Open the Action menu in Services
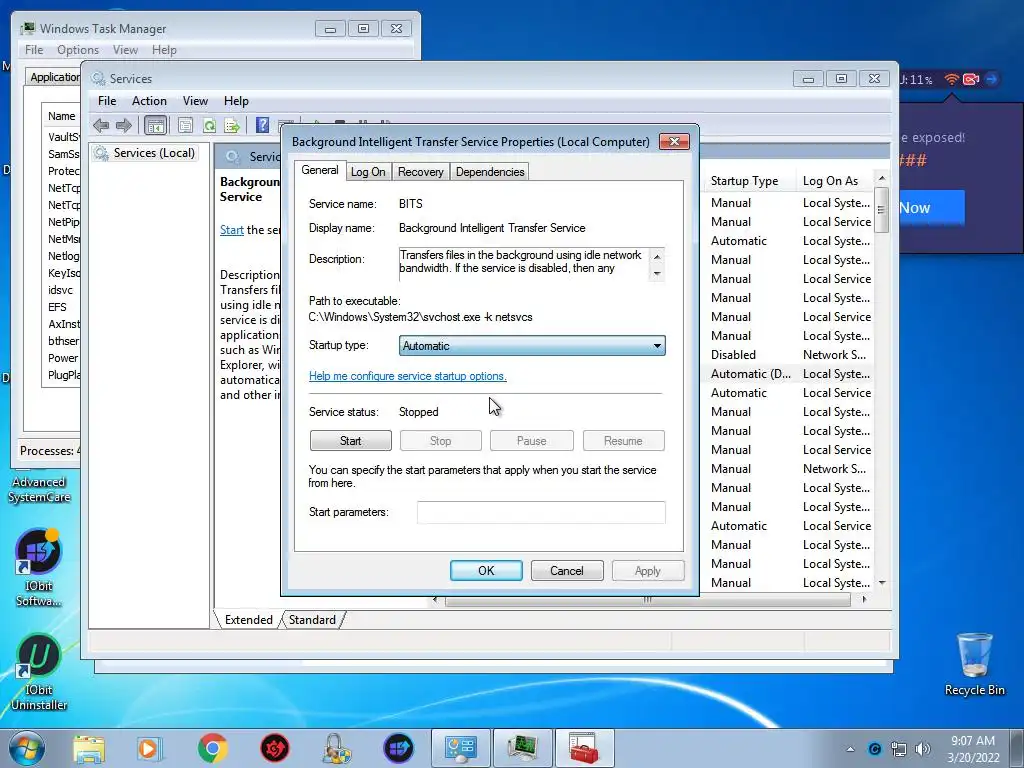Viewport: 1024px width, 768px height. click(x=149, y=101)
